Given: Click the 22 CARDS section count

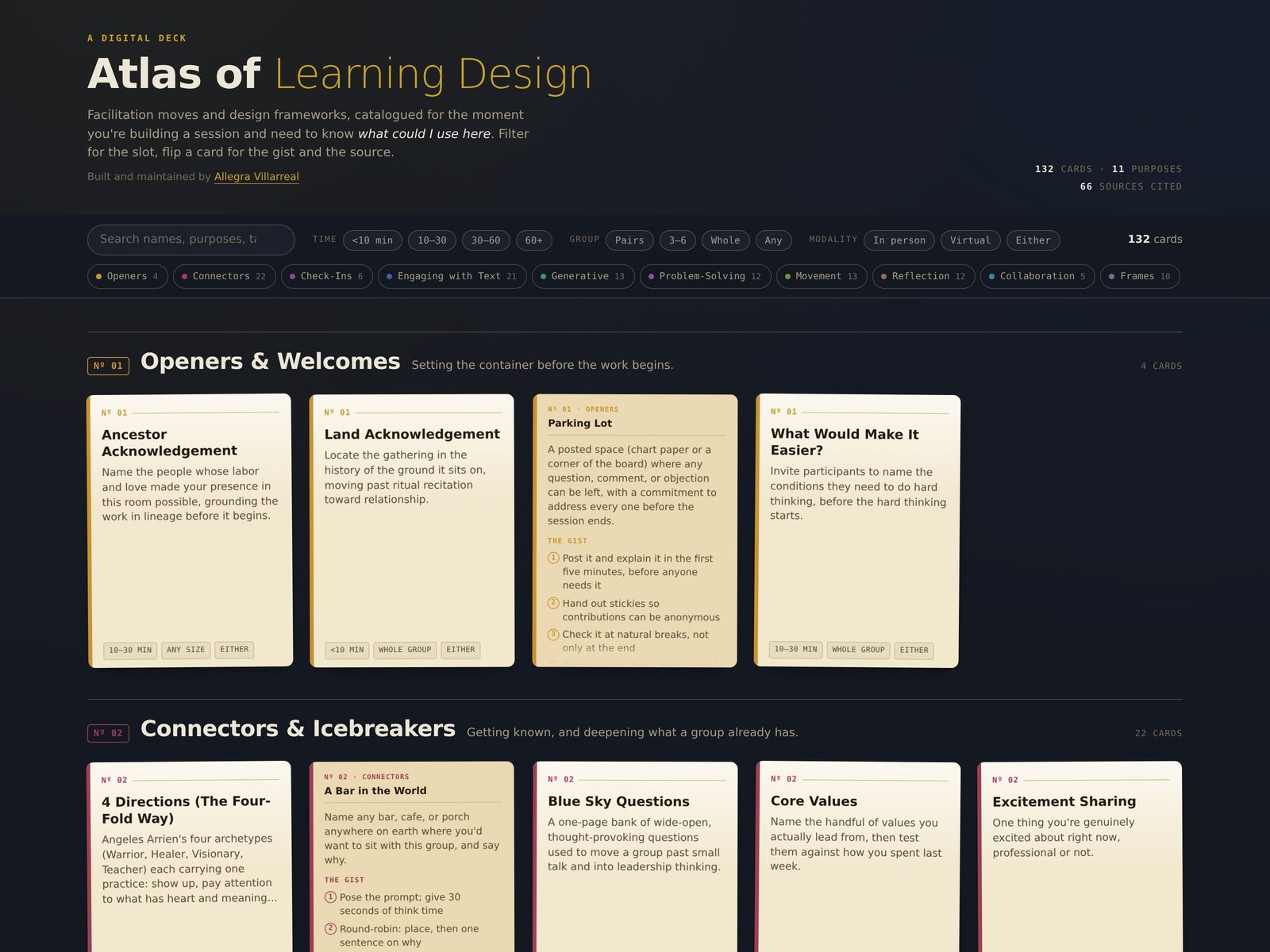Looking at the screenshot, I should tap(1158, 733).
